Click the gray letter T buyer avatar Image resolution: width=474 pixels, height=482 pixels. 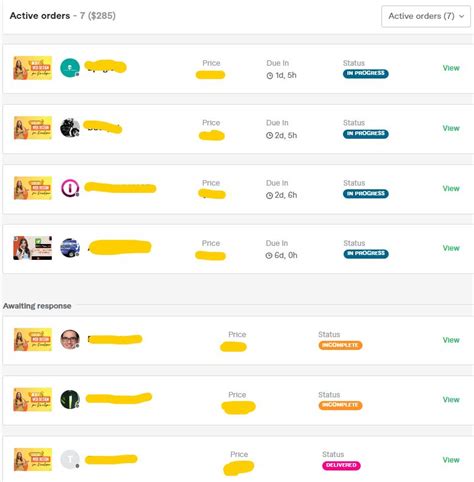coord(70,459)
